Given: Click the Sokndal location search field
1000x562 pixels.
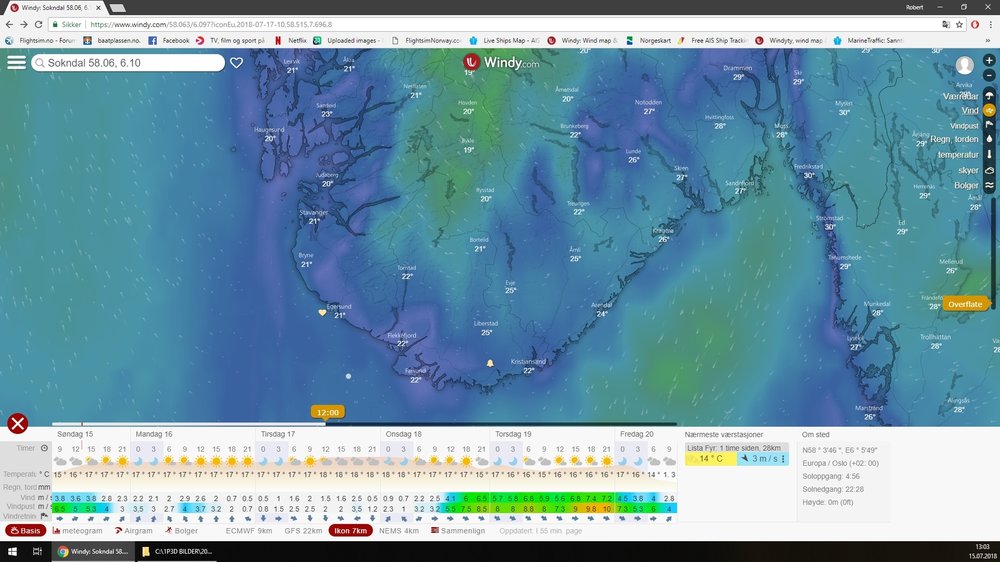Looking at the screenshot, I should pyautogui.click(x=128, y=63).
